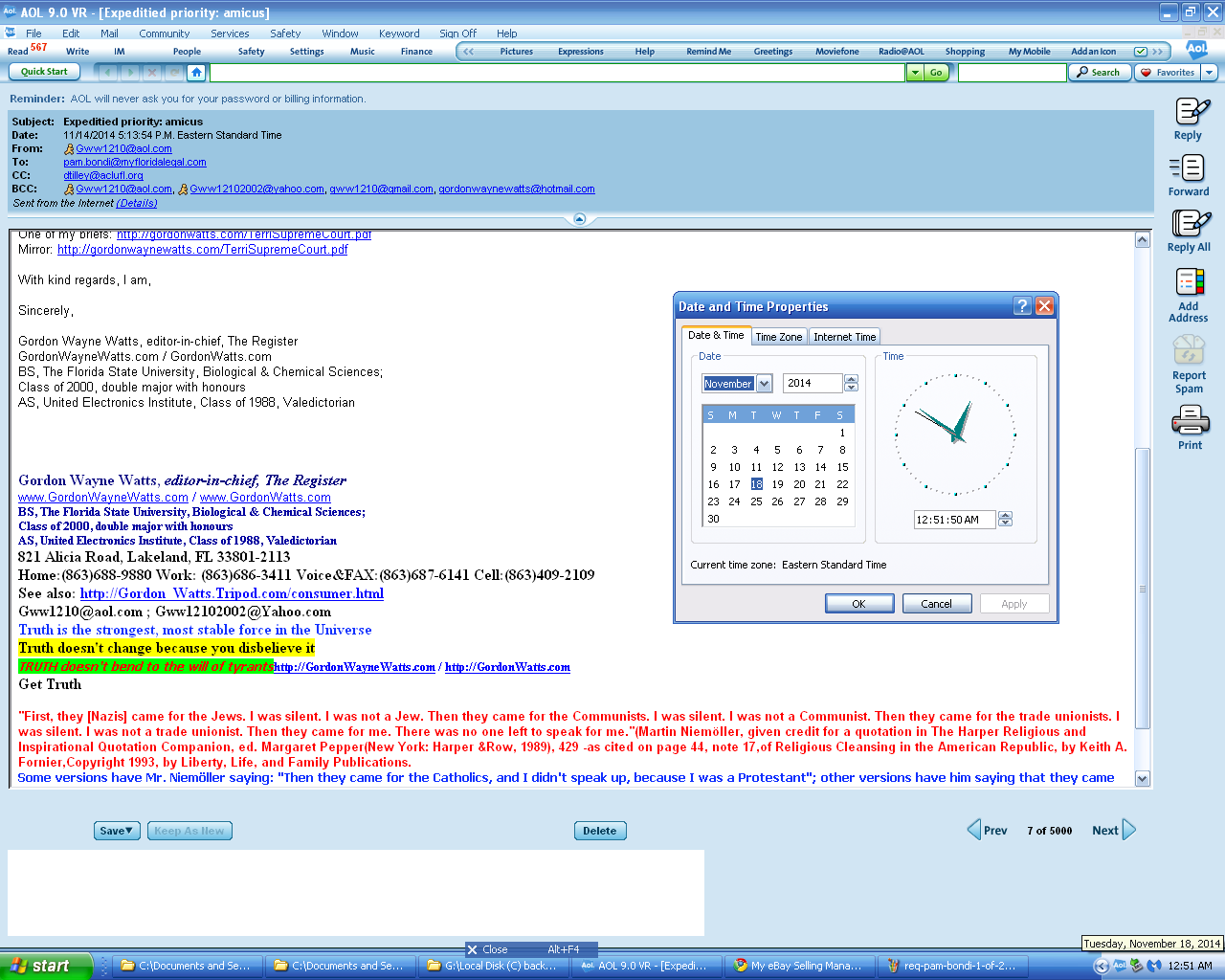The width and height of the screenshot is (1225, 980).
Task: Click the Start button
Action: click(x=46, y=966)
